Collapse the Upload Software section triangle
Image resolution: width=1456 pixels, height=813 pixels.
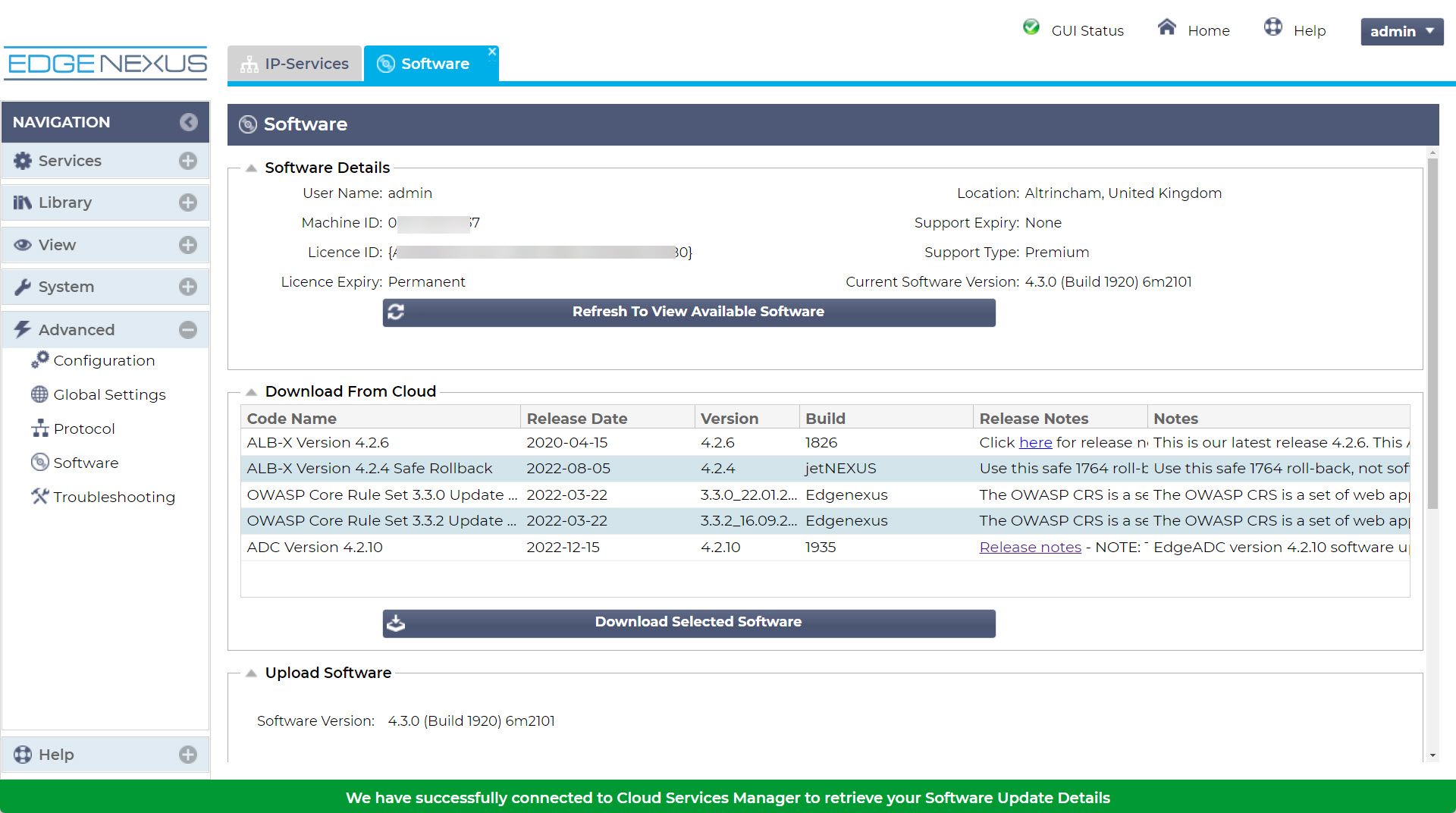tap(251, 673)
